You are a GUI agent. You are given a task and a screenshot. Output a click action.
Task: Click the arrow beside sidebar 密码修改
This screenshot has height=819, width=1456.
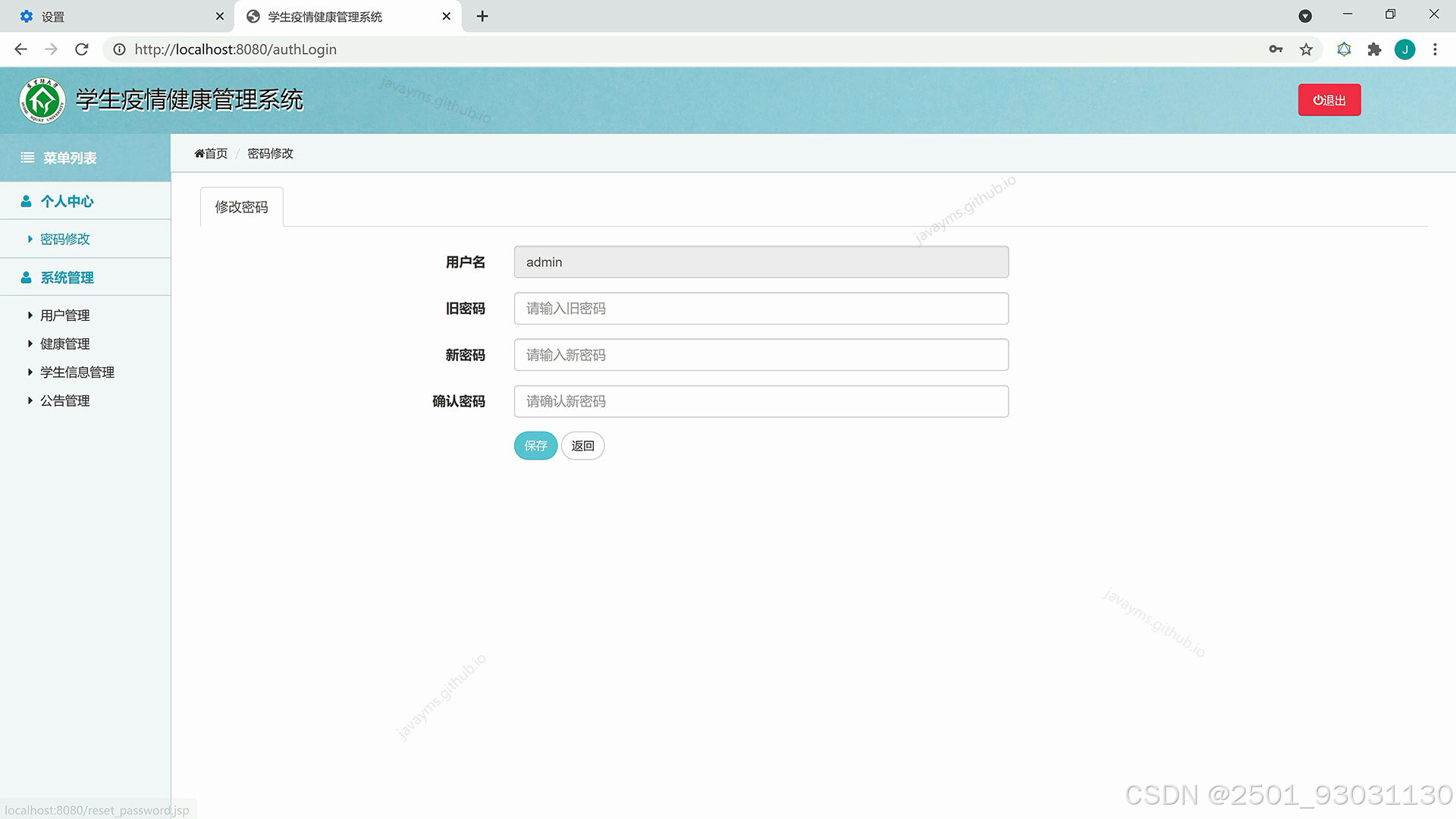tap(30, 239)
